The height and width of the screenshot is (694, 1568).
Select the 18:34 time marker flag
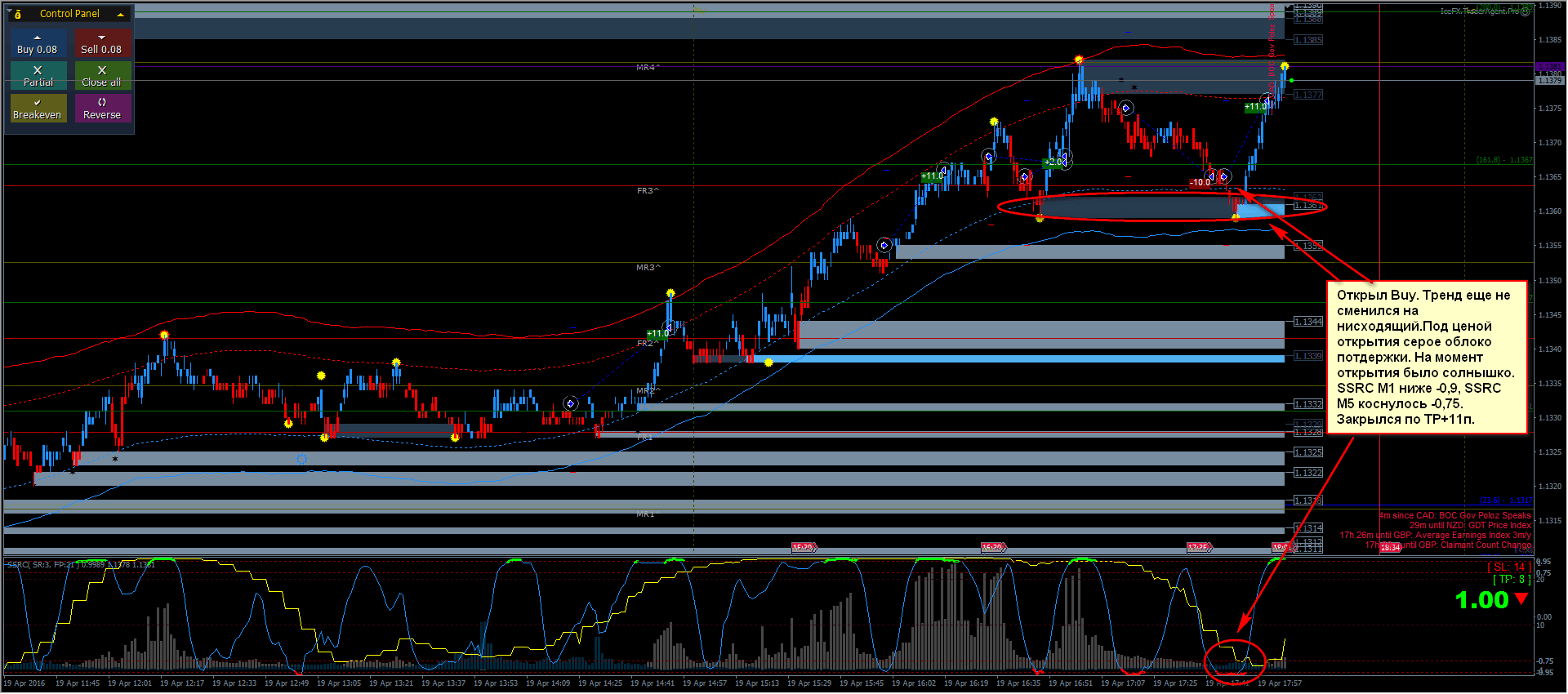(x=1390, y=548)
